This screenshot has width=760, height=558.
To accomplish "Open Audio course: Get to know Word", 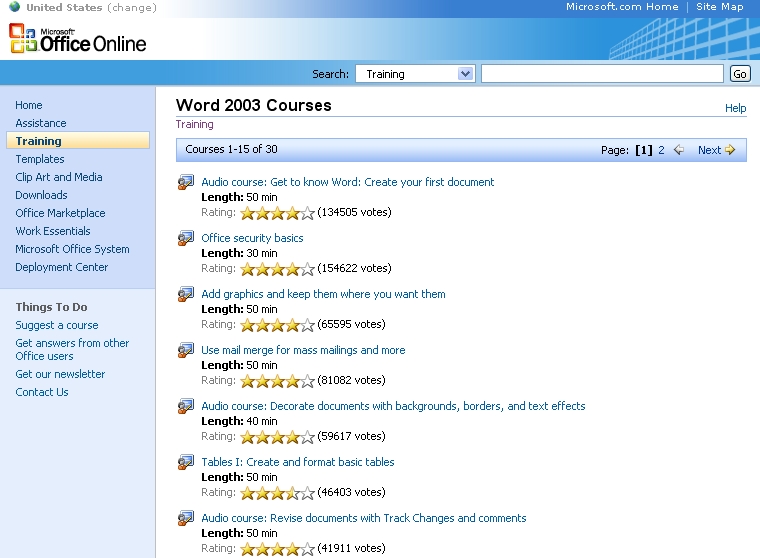I will click(x=347, y=182).
